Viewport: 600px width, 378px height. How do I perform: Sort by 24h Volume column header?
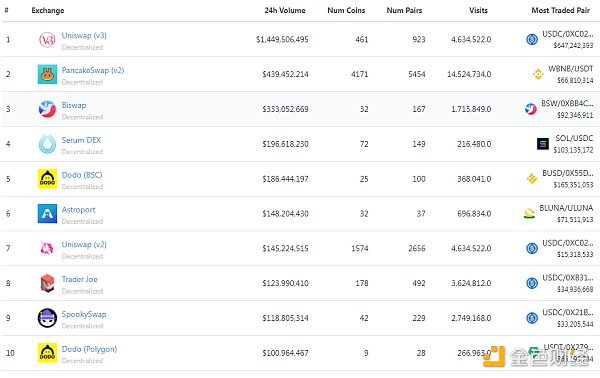[x=285, y=10]
